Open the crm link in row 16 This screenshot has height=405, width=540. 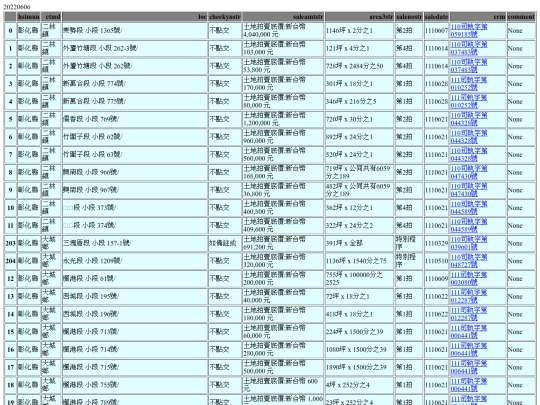[469, 350]
